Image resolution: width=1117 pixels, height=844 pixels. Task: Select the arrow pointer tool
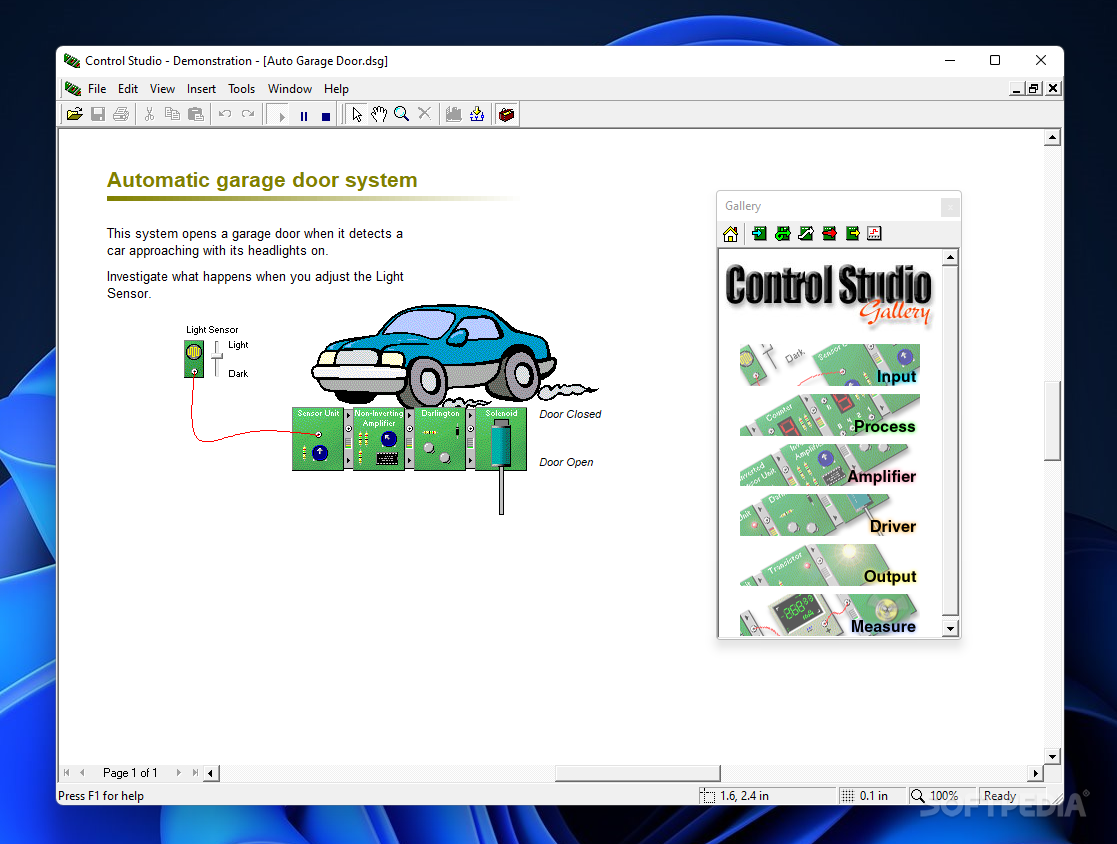click(x=357, y=114)
